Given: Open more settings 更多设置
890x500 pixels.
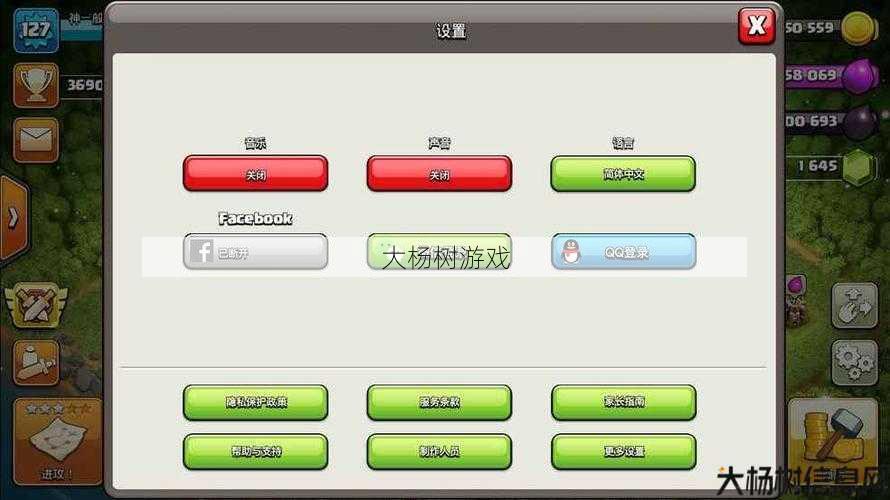Looking at the screenshot, I should pyautogui.click(x=623, y=452).
